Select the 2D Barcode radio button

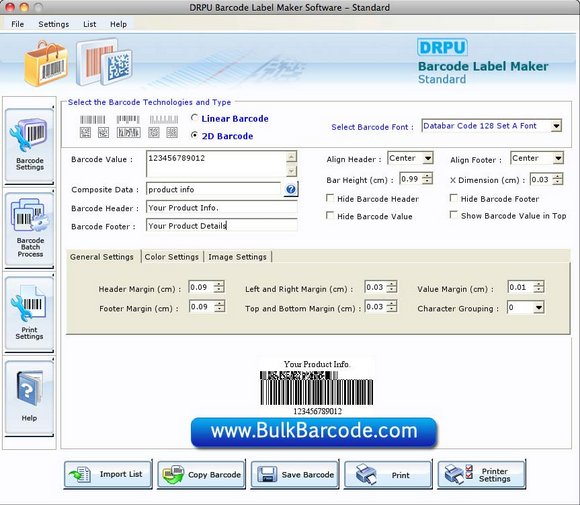[x=194, y=135]
